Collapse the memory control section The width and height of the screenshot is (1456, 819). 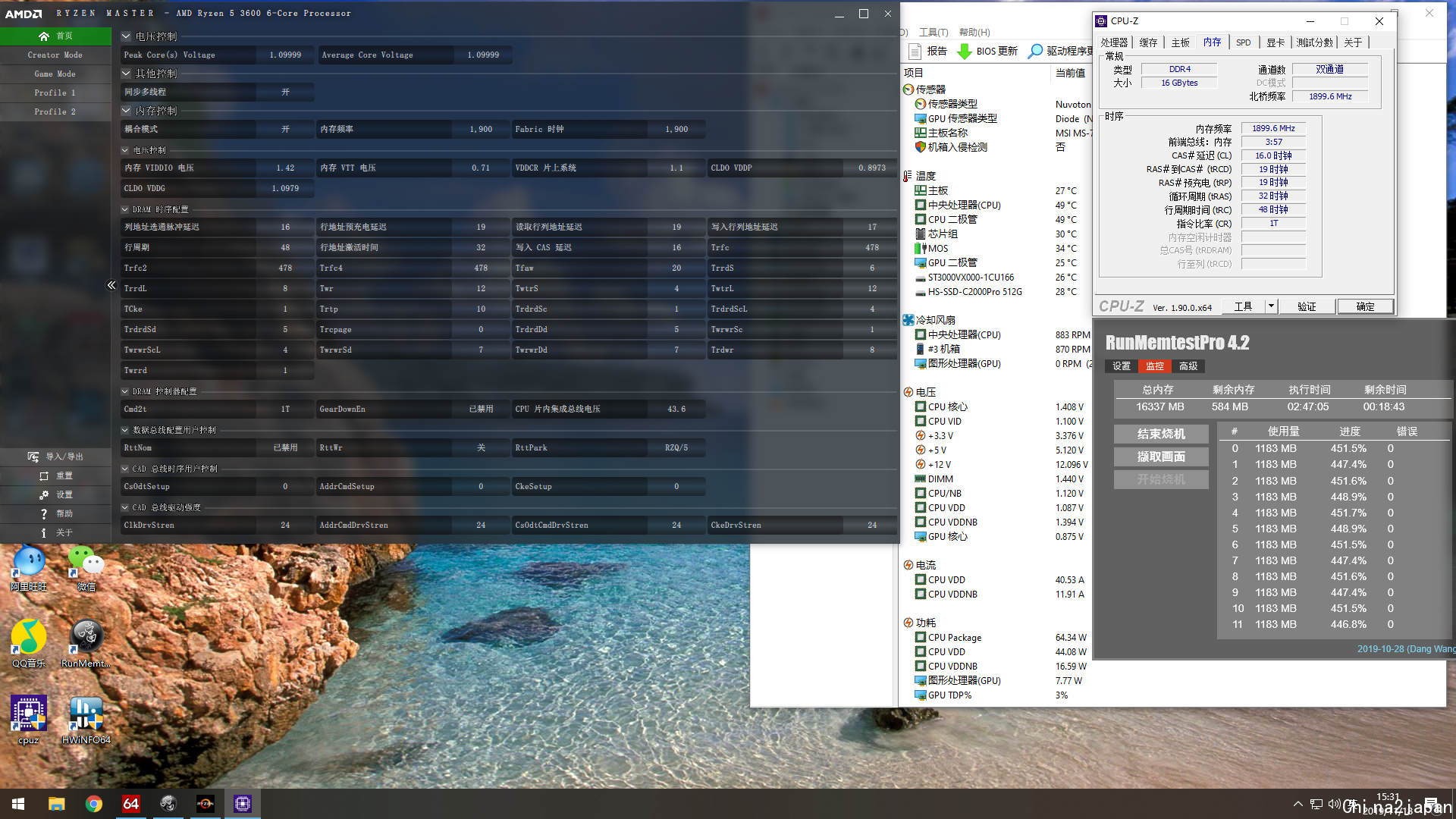126,111
